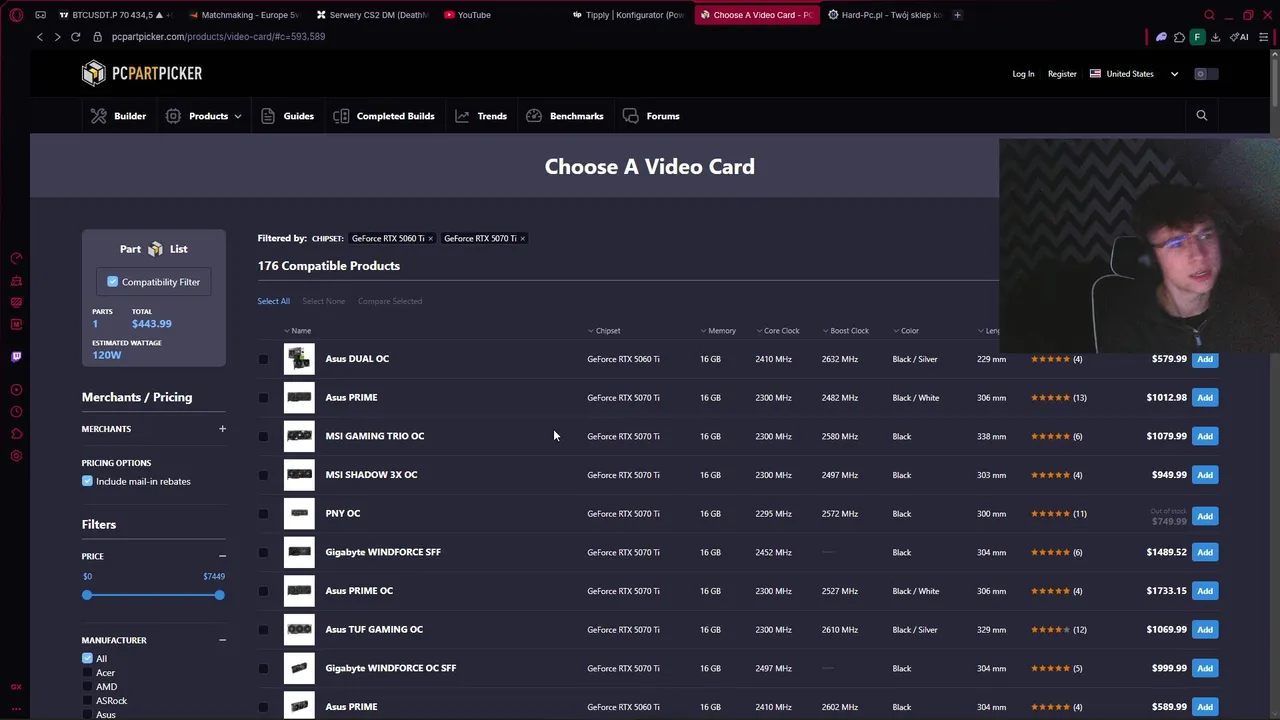This screenshot has width=1280, height=720.
Task: Click the browser tab search magnifier
Action: click(1209, 15)
